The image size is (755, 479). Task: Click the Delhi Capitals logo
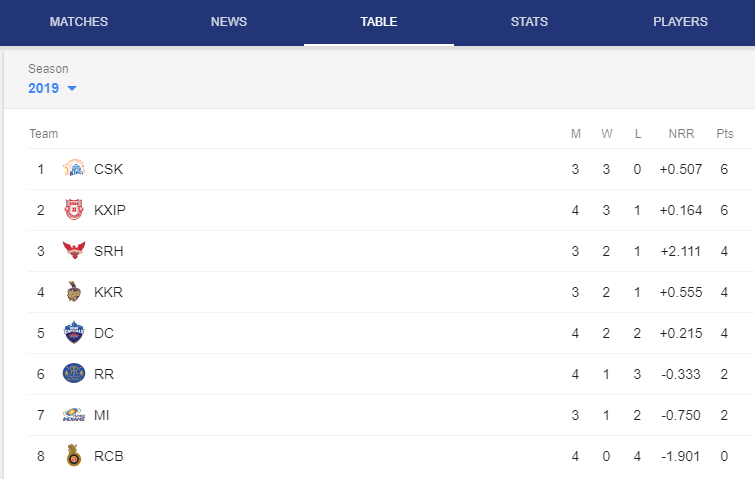(74, 332)
